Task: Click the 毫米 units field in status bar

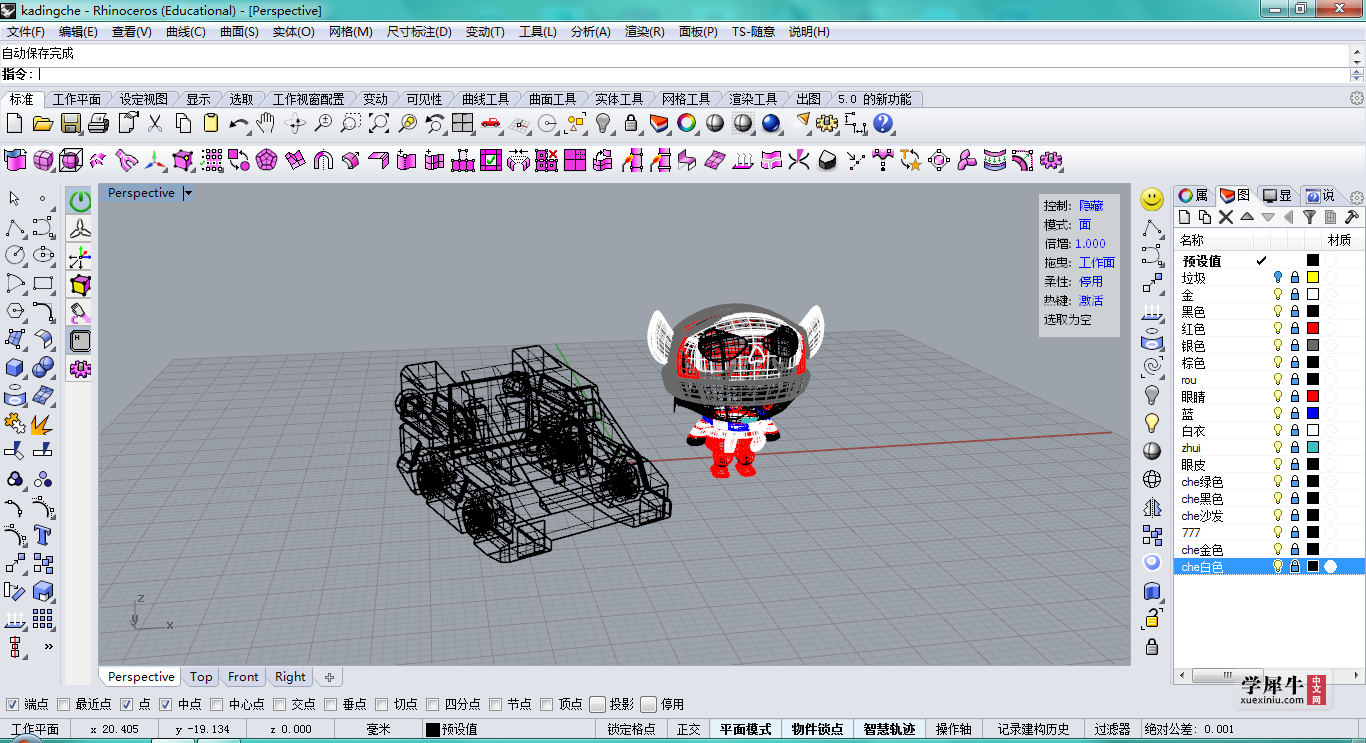Action: pyautogui.click(x=378, y=729)
